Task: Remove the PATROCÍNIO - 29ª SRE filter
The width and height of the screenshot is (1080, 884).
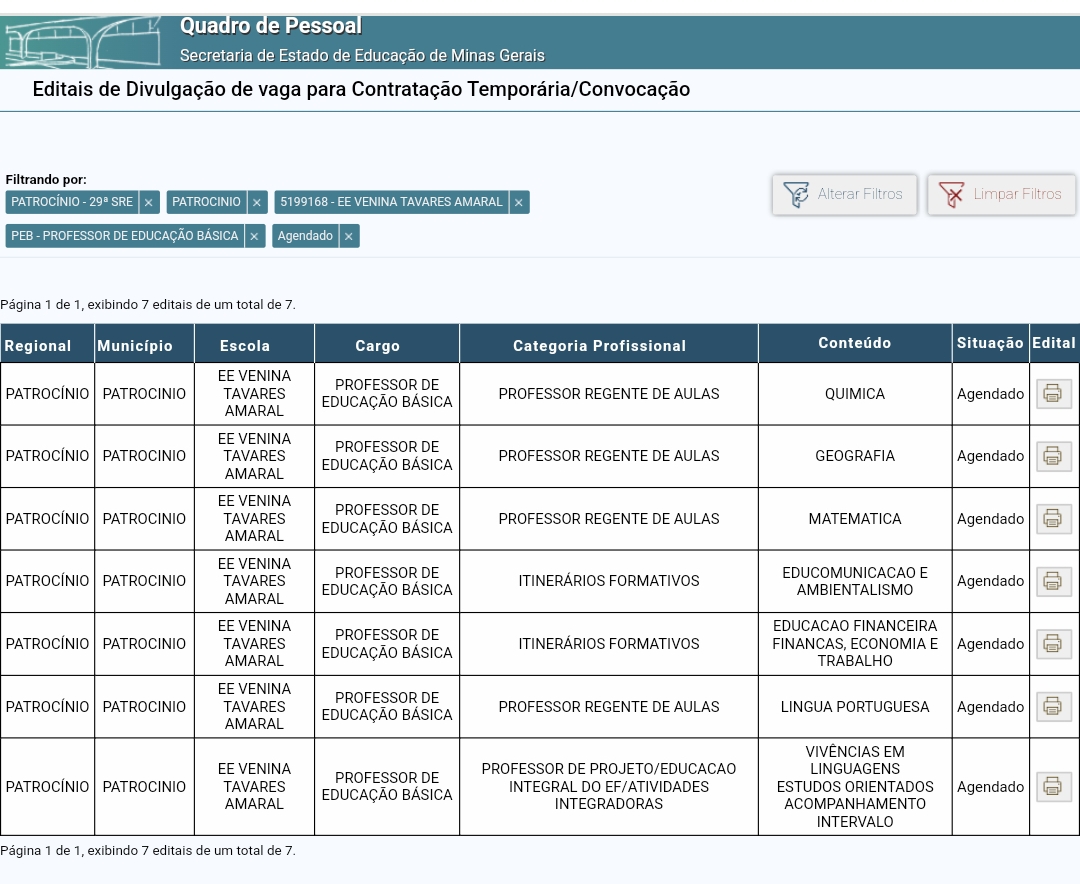Action: pyautogui.click(x=149, y=202)
